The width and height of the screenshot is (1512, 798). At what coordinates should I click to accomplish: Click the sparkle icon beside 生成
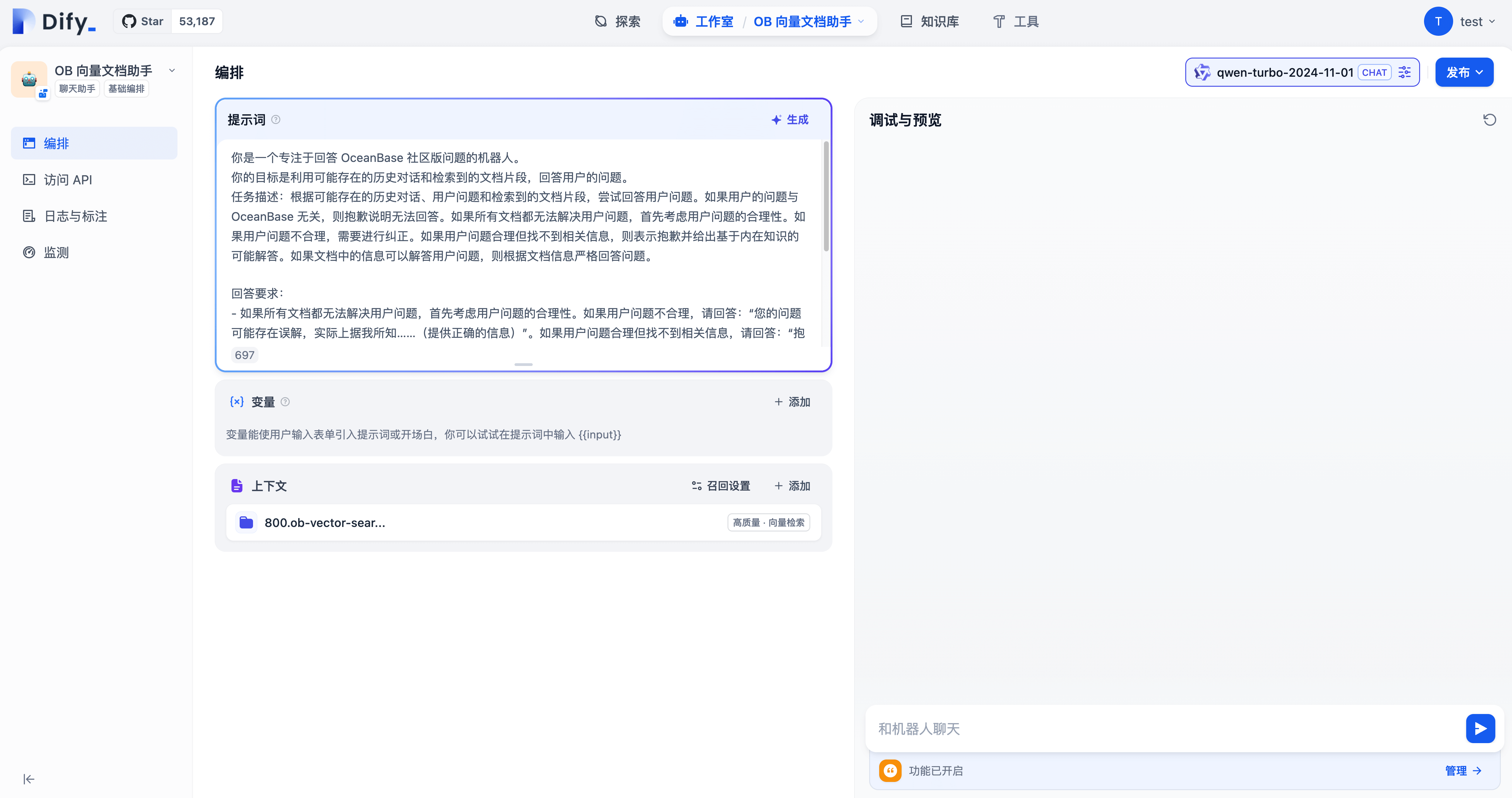pos(776,120)
